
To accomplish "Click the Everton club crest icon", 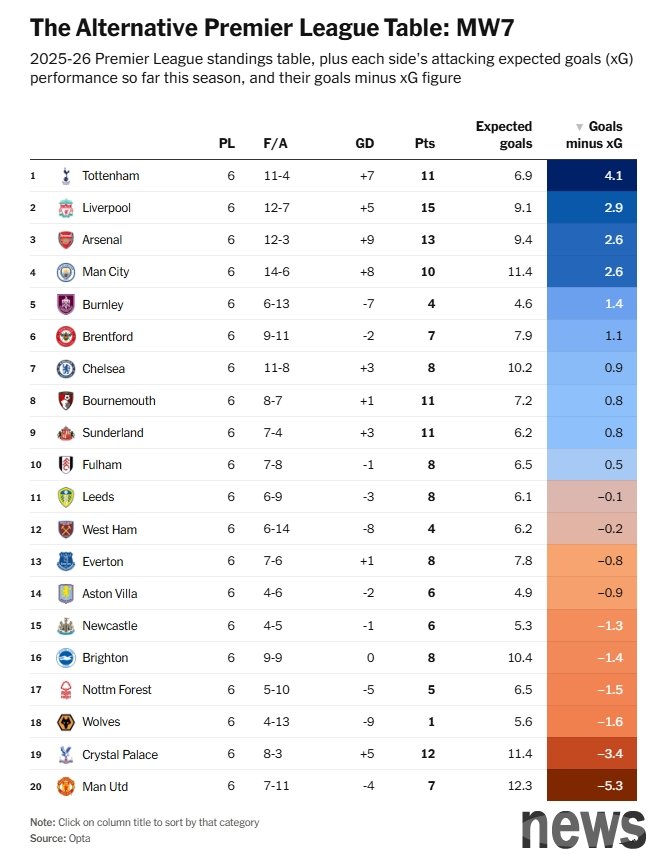I will 66,561.
